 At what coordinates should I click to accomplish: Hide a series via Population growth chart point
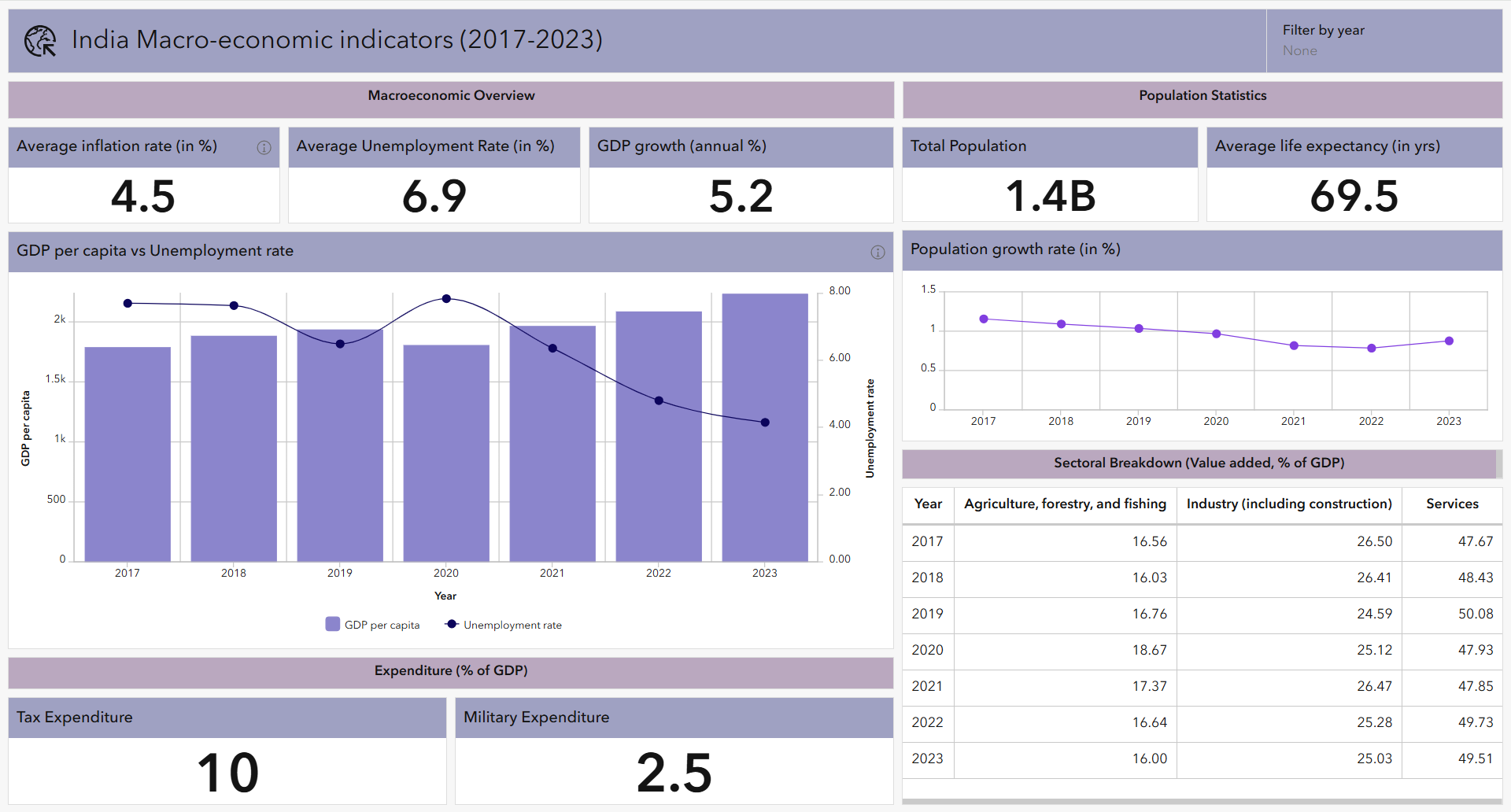983,319
